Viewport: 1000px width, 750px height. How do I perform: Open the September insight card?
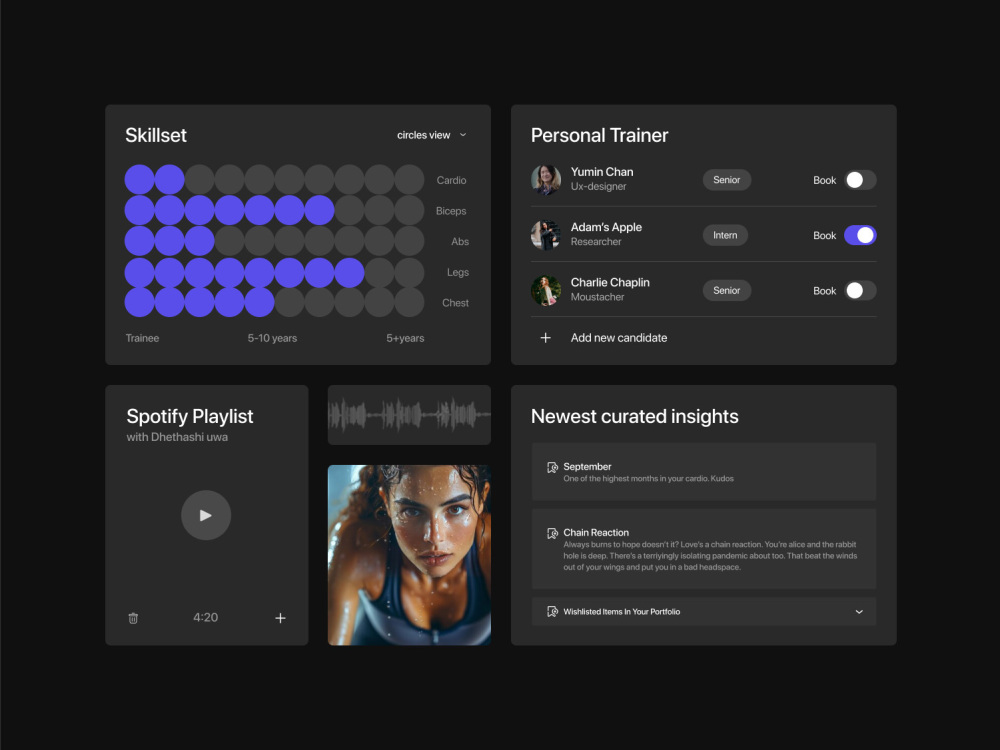pyautogui.click(x=703, y=472)
